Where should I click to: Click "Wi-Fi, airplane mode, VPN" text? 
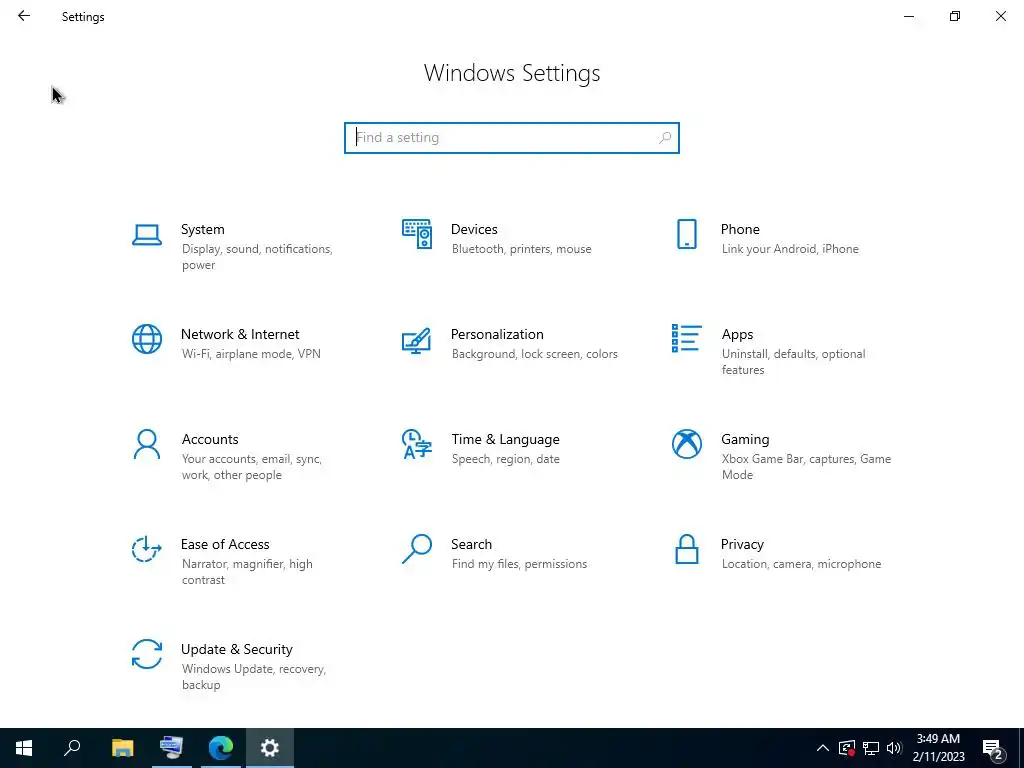pos(251,354)
